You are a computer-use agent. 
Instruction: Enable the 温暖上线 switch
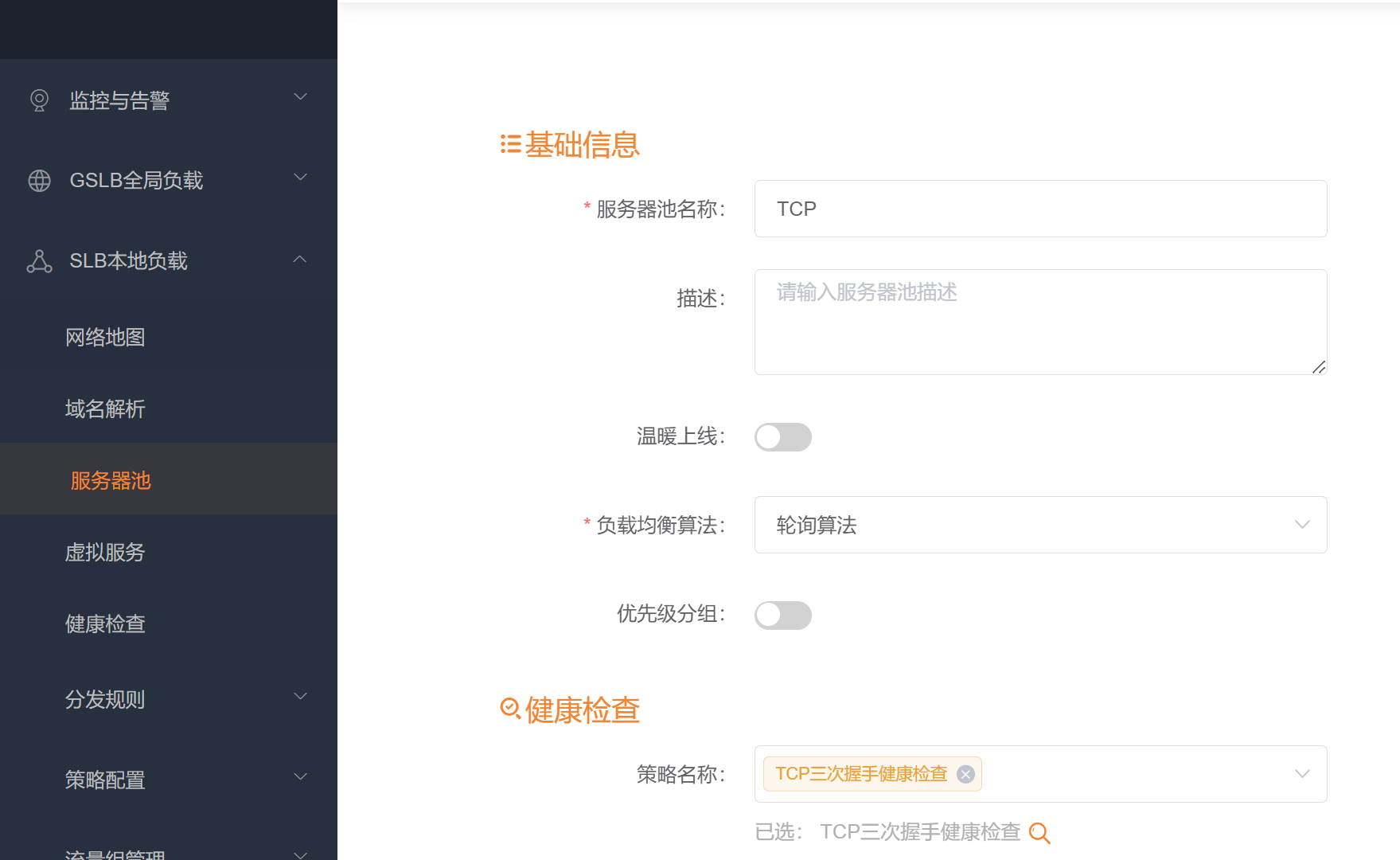click(x=782, y=437)
